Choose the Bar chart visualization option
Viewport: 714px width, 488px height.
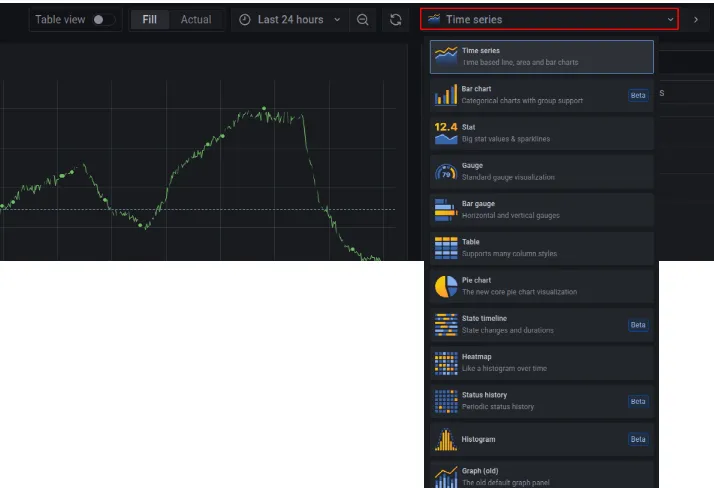click(541, 95)
